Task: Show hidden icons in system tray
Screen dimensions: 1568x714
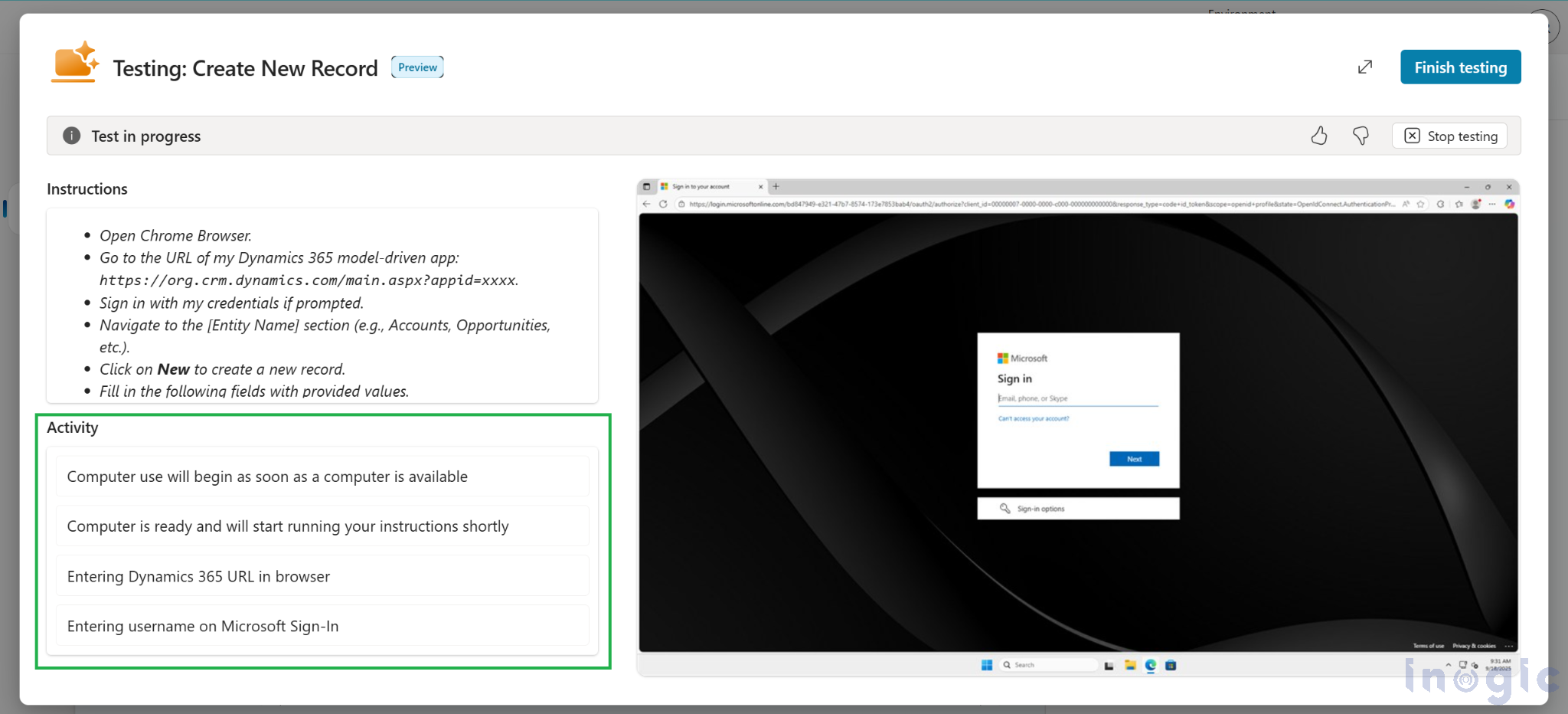Action: click(1448, 665)
